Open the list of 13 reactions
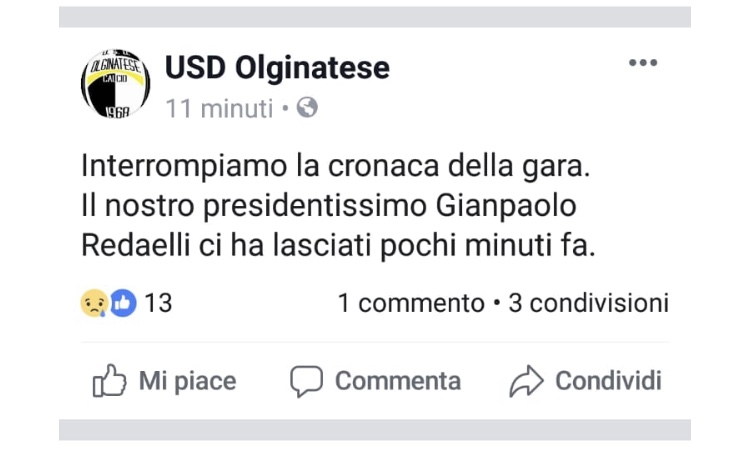The height and width of the screenshot is (453, 734). (158, 303)
